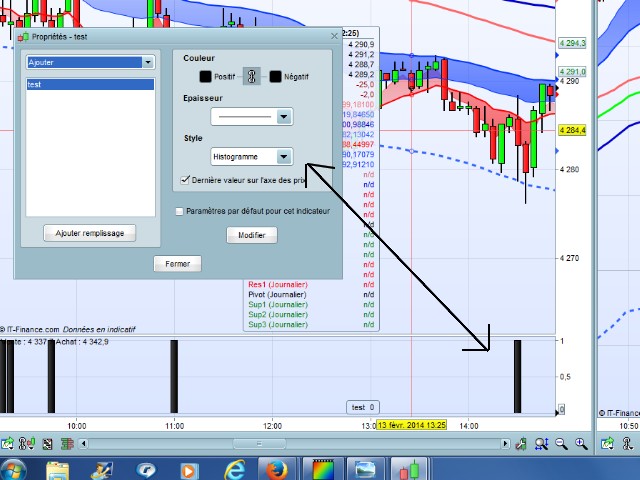Switch to the color gradient taskbar app
640x480 pixels.
click(322, 469)
